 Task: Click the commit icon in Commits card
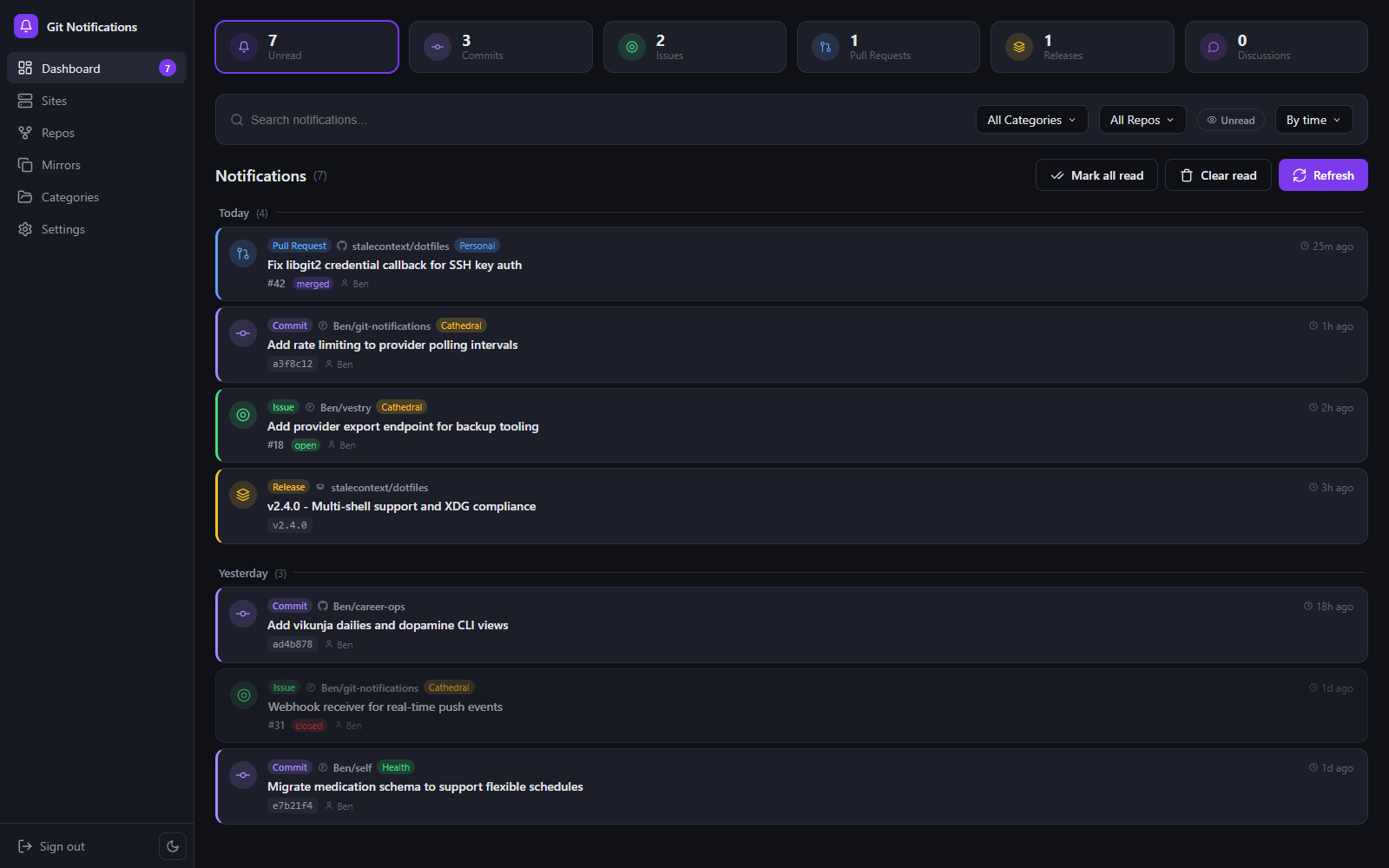tap(438, 47)
